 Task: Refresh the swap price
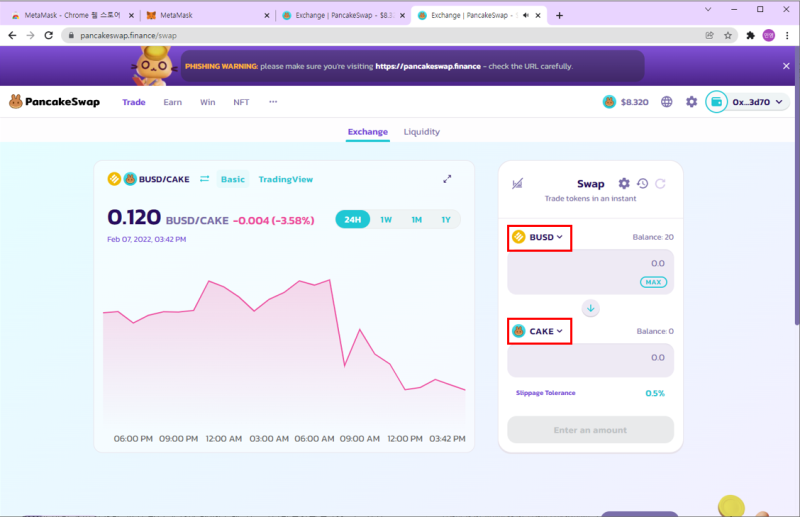660,183
